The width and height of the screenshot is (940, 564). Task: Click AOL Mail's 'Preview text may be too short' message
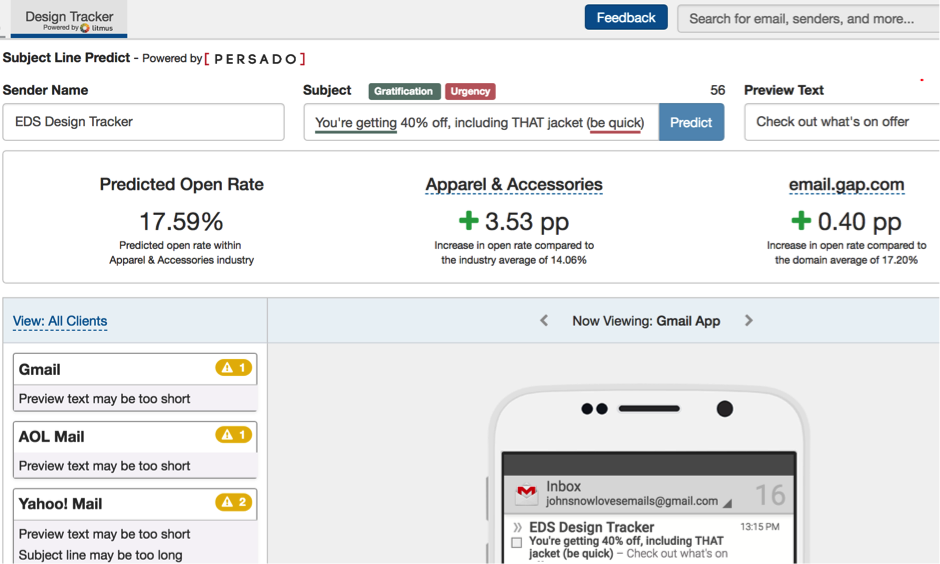[x=104, y=466]
